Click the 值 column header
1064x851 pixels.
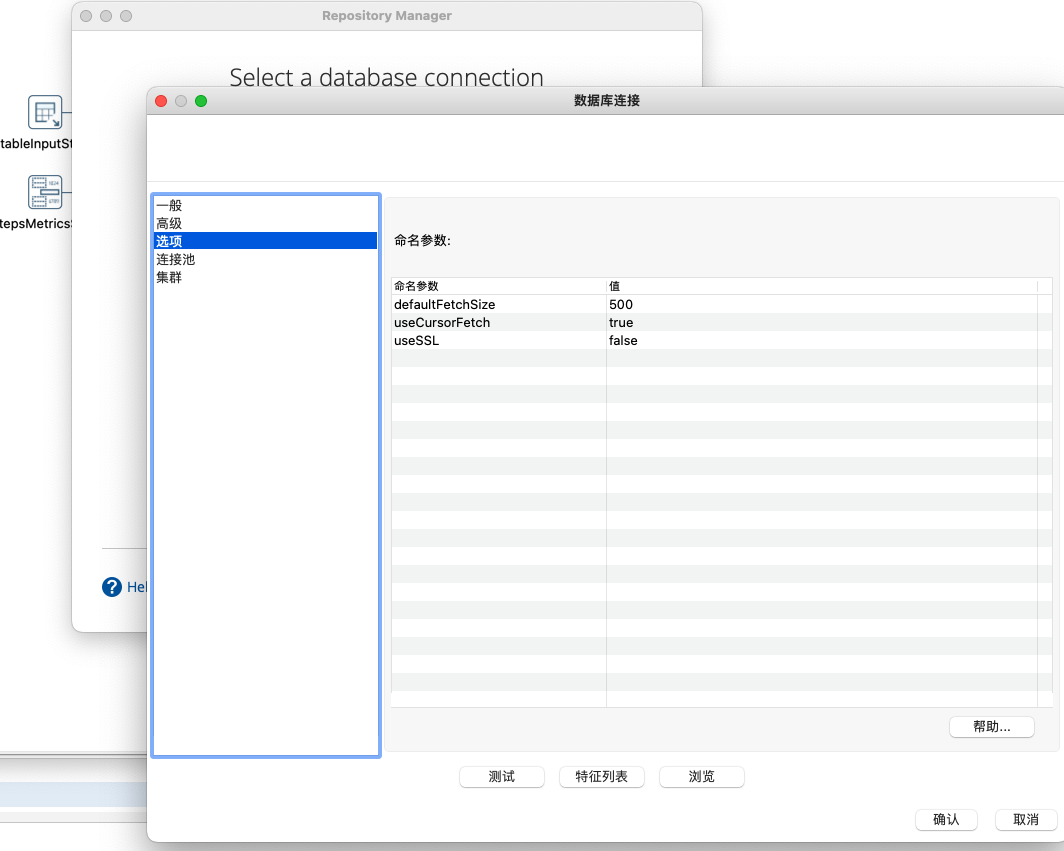coord(822,286)
